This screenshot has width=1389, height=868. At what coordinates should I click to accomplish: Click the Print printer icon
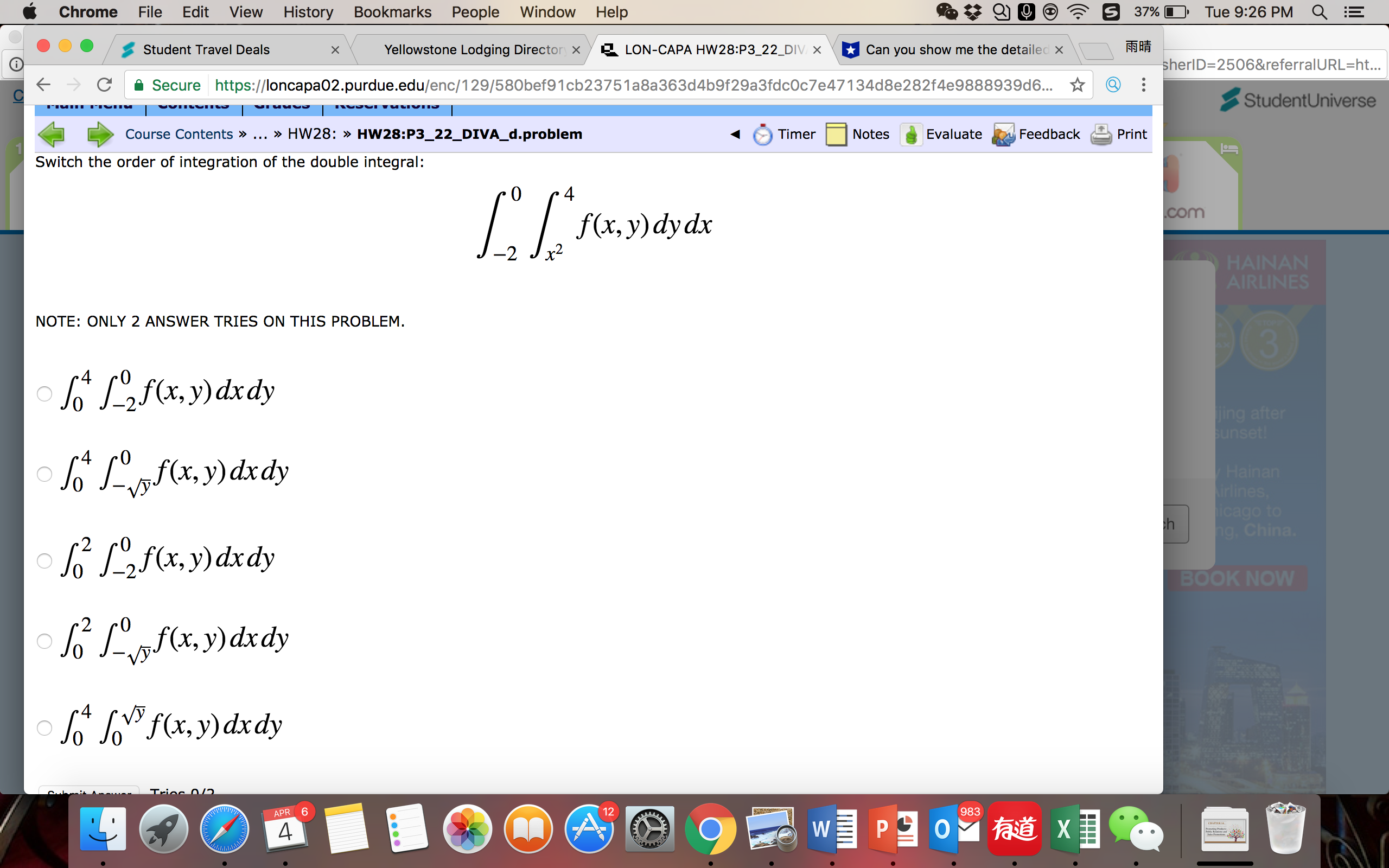tap(1100, 135)
